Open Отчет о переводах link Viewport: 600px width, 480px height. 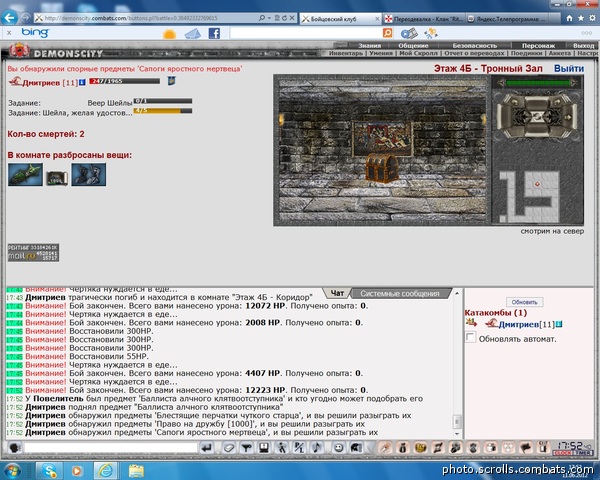click(474, 53)
